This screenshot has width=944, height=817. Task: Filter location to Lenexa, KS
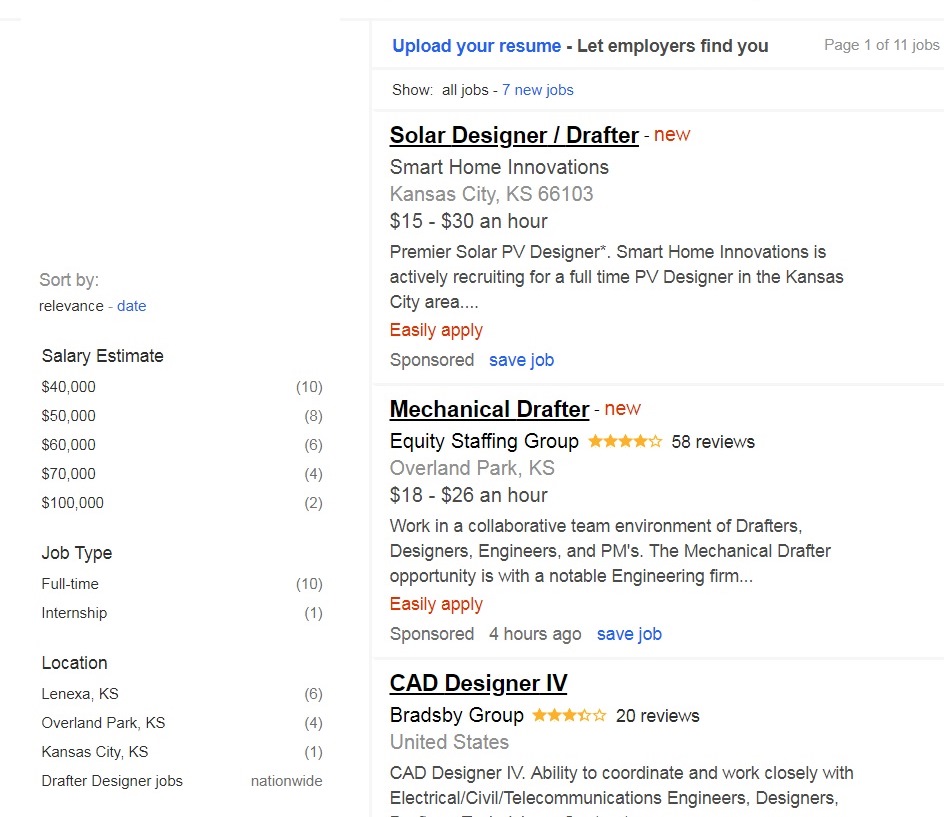coord(80,694)
